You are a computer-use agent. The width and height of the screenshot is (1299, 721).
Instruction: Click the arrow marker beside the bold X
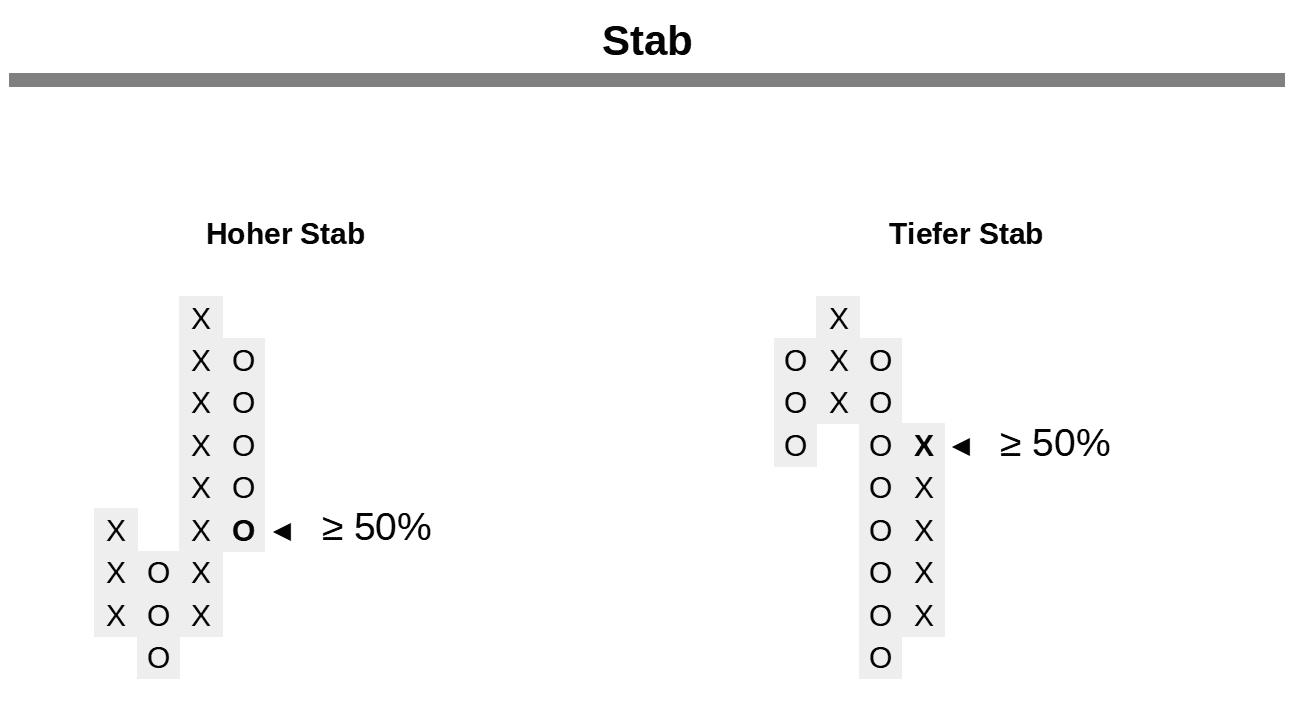[961, 446]
